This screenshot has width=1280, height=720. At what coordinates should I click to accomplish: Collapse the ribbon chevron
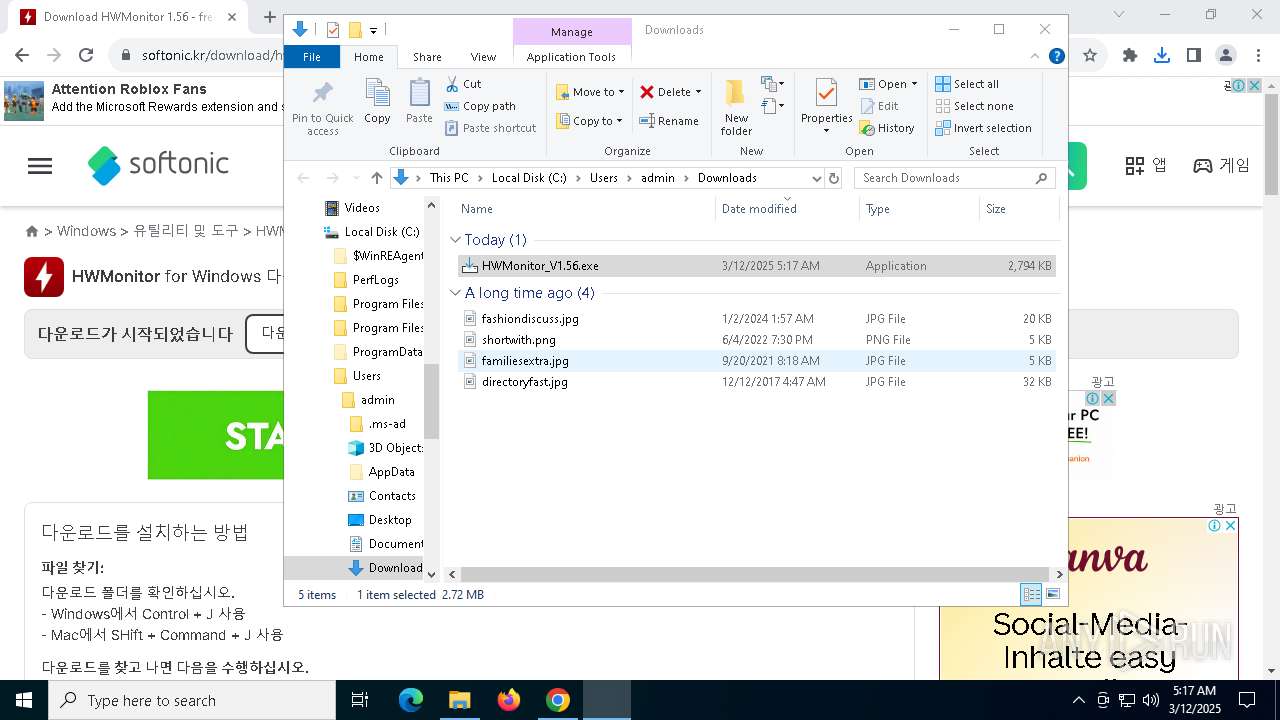tap(1035, 57)
